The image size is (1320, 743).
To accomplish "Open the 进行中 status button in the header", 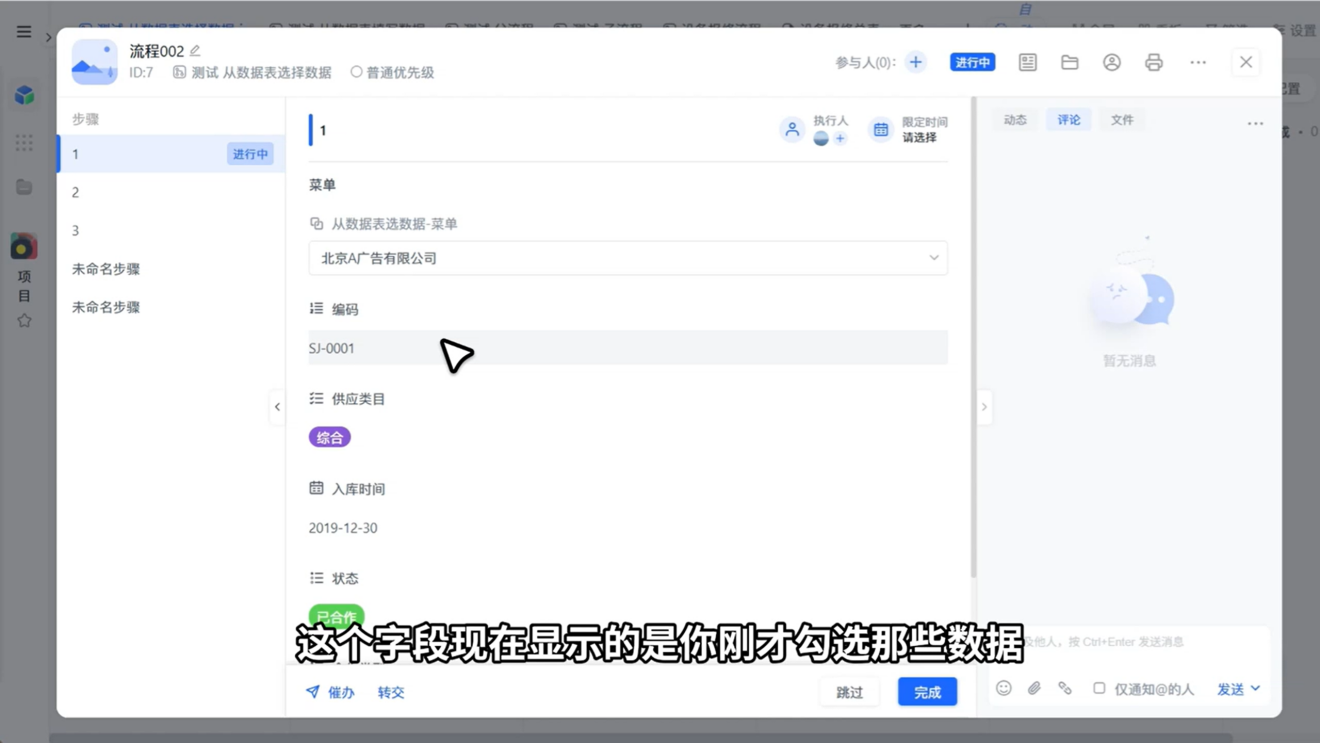I will click(972, 62).
